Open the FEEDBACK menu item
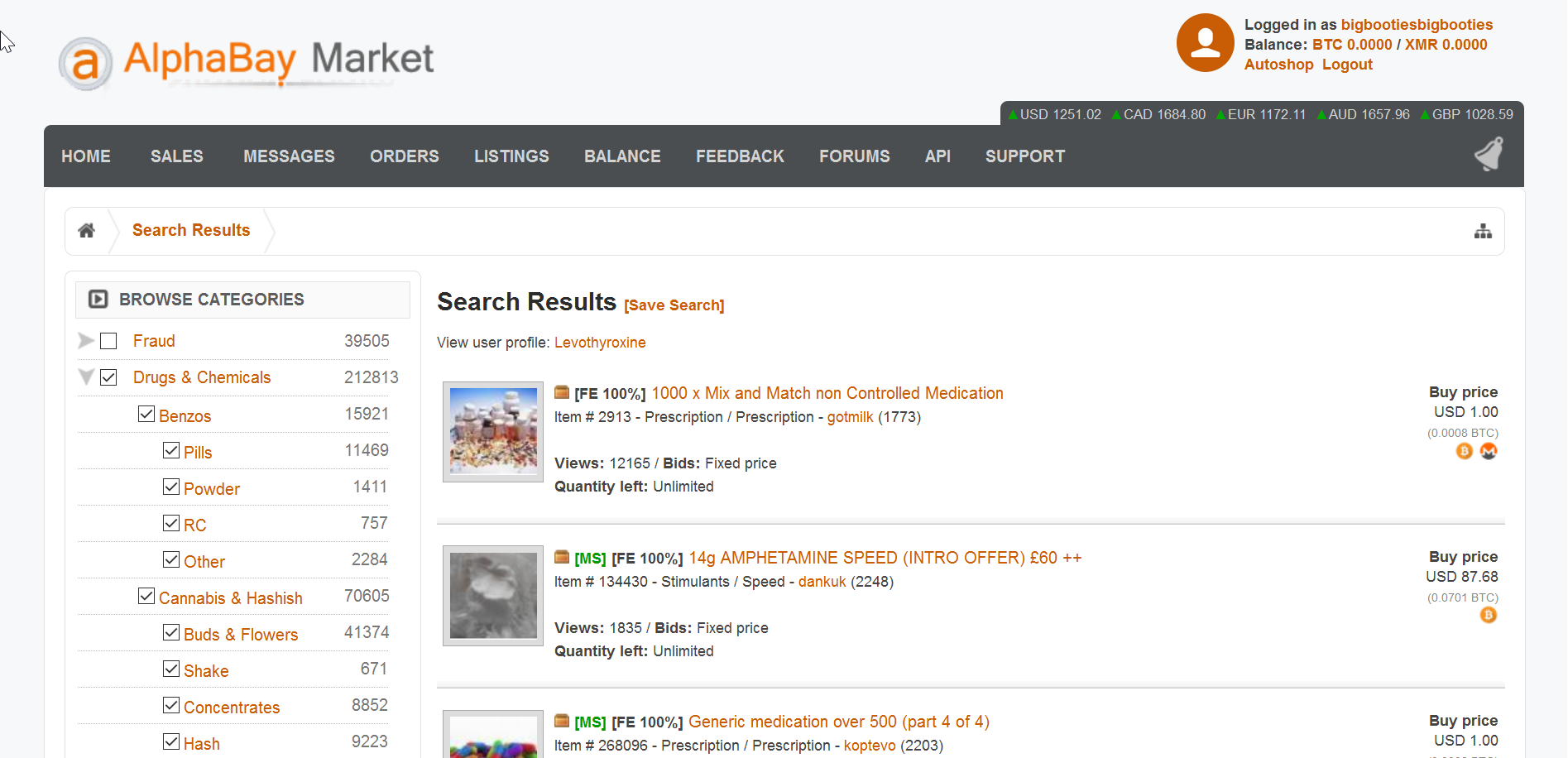1568x758 pixels. 740,156
